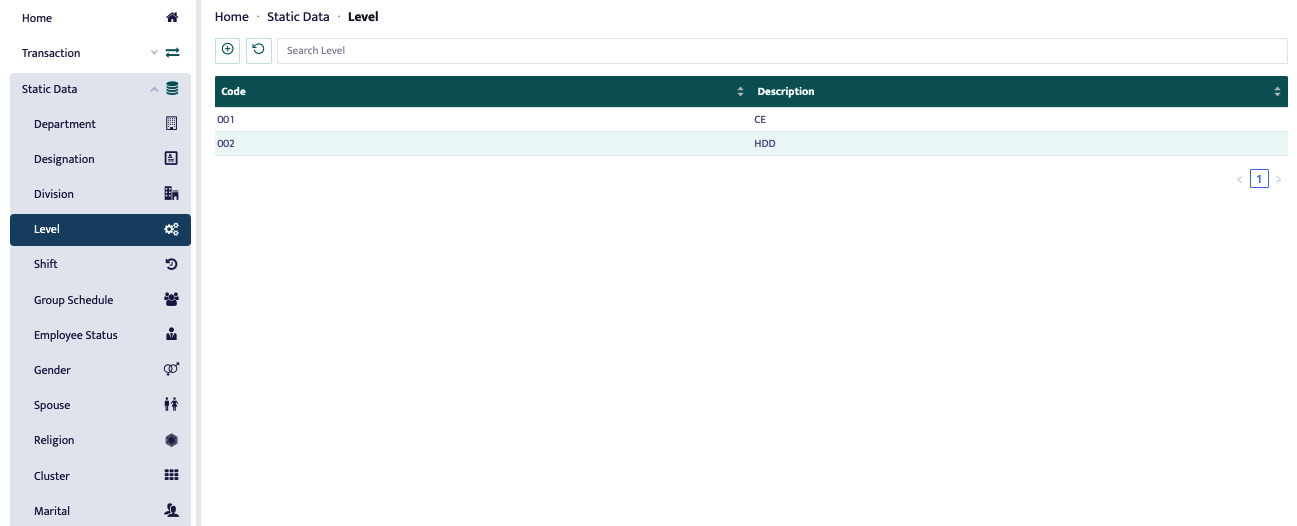
Task: Select the row with code 002
Action: [x=226, y=143]
